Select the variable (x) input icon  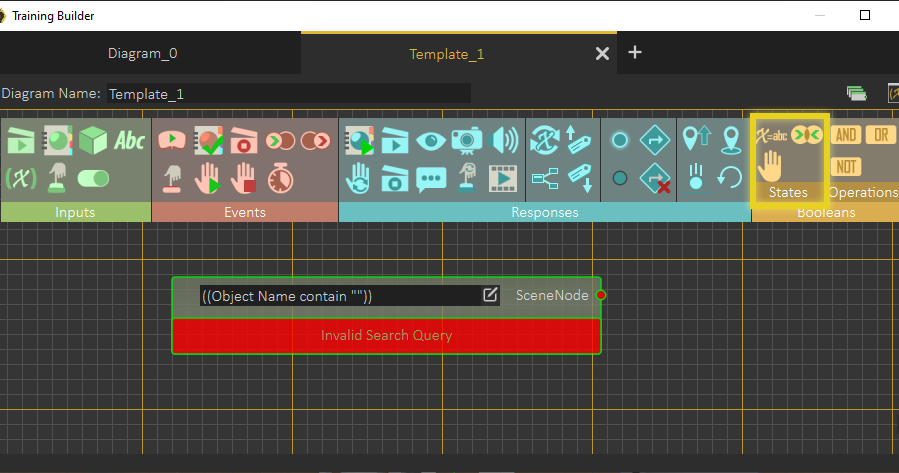pos(20,179)
